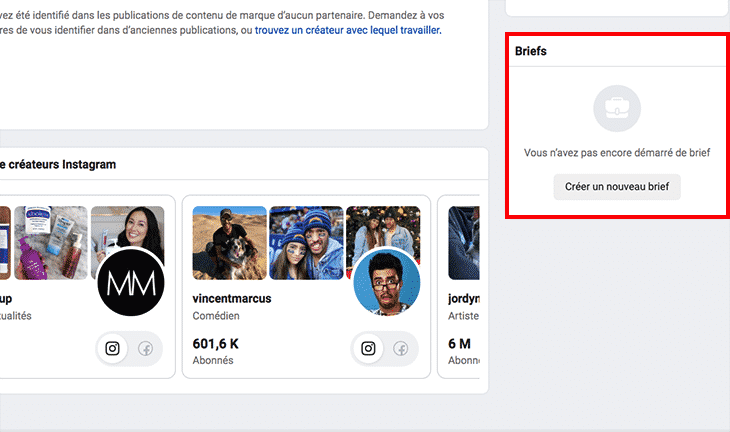The image size is (730, 432).
Task: Open vincentmarcus profile picture with glasses
Action: pos(386,282)
